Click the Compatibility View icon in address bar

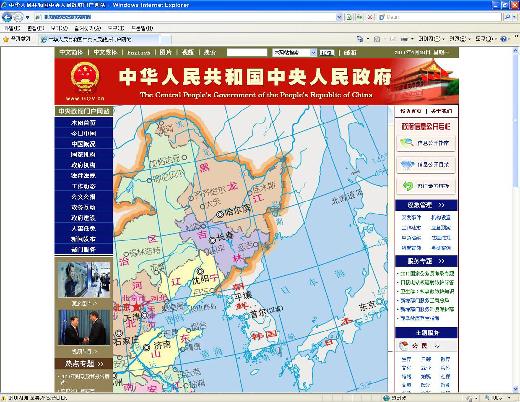349,17
